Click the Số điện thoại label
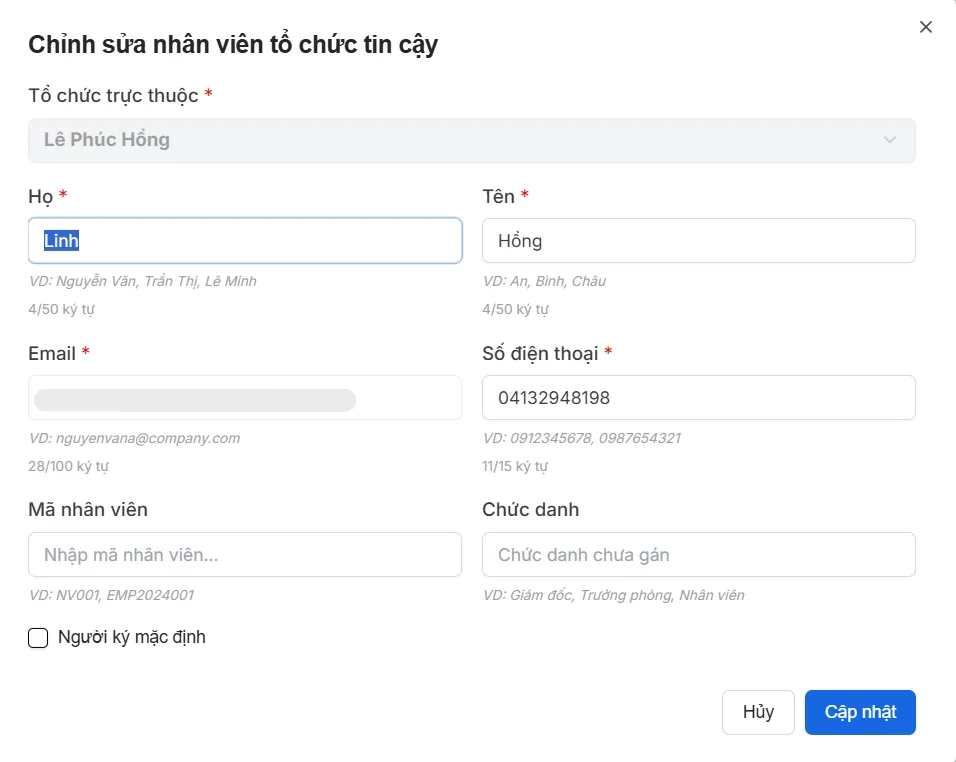The width and height of the screenshot is (956, 762). [539, 353]
